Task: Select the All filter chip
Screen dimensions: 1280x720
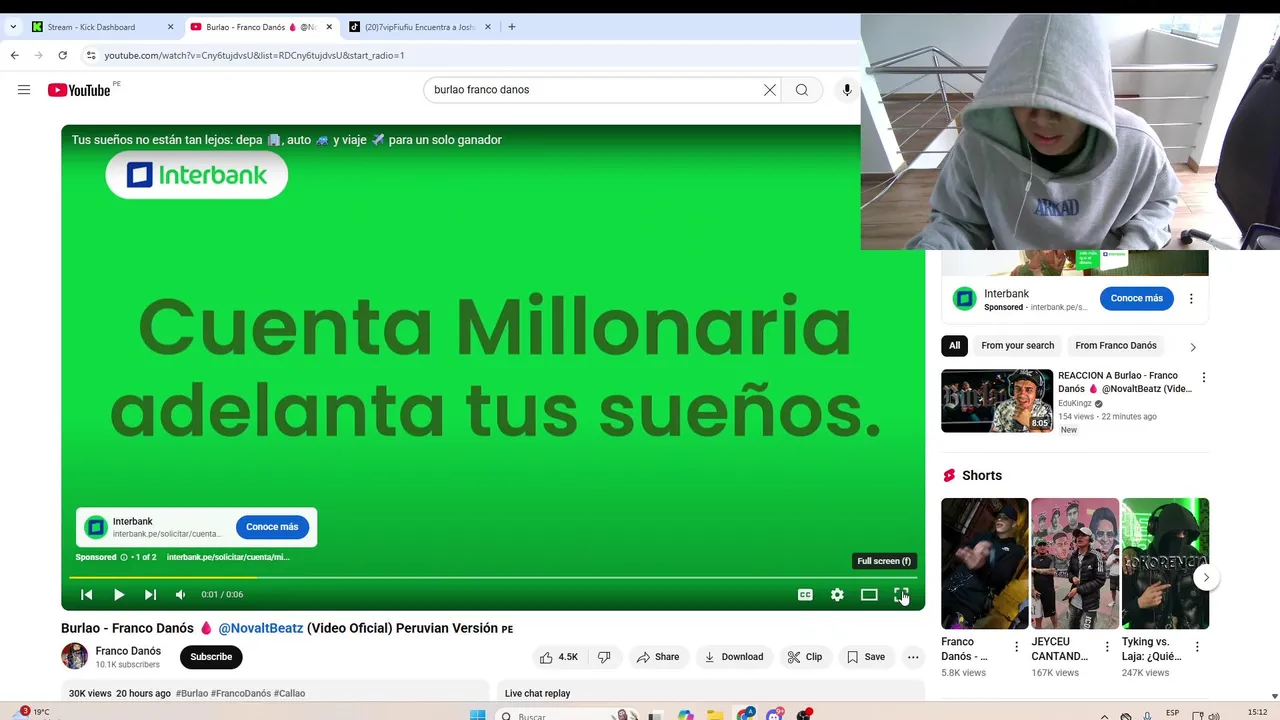Action: coord(955,346)
